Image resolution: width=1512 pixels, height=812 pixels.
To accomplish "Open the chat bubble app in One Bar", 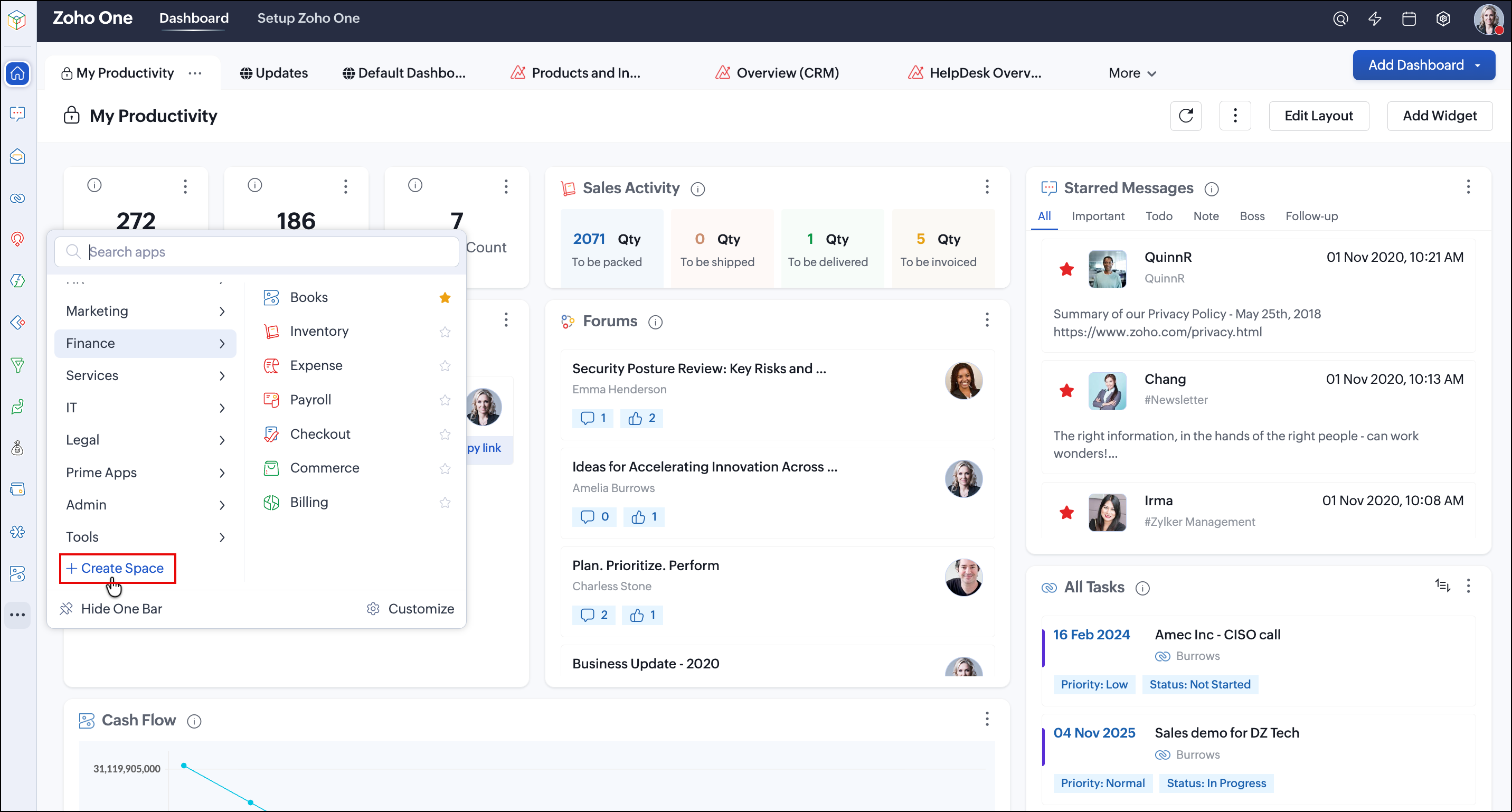I will click(x=17, y=114).
